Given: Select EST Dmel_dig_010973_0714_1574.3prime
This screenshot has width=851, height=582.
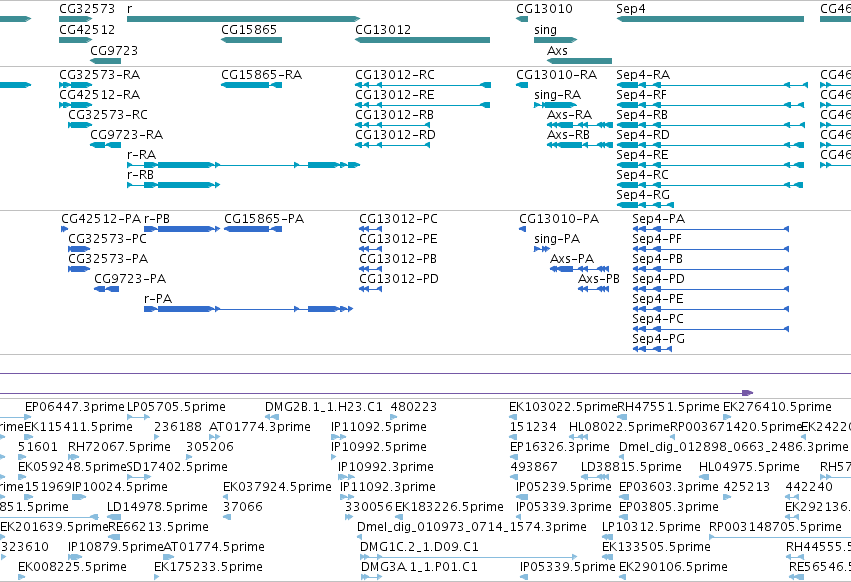Looking at the screenshot, I should click(x=472, y=527).
